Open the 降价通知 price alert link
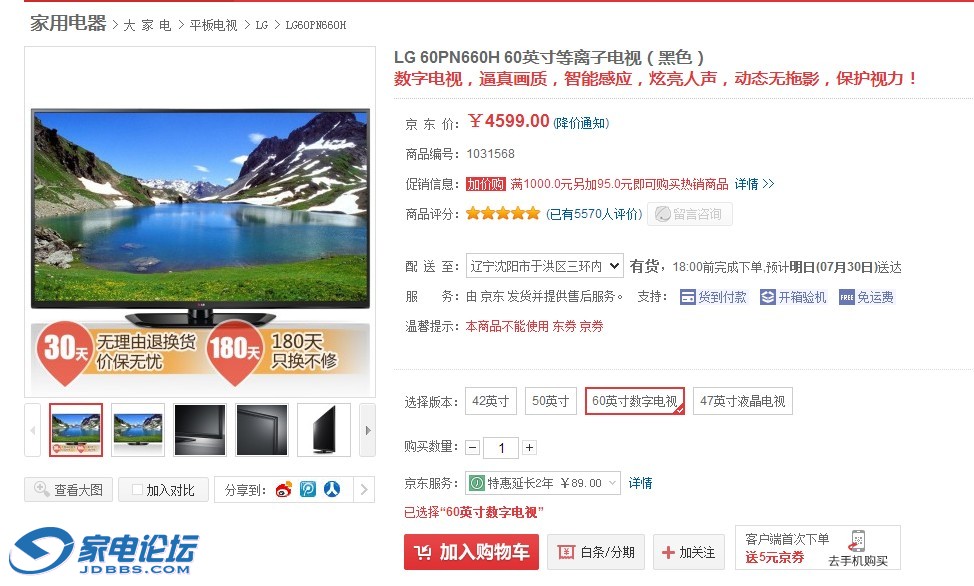The width and height of the screenshot is (974, 586). (581, 123)
